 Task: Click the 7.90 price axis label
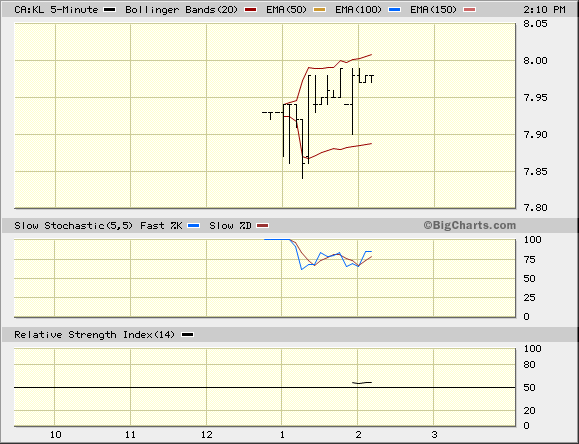click(535, 134)
